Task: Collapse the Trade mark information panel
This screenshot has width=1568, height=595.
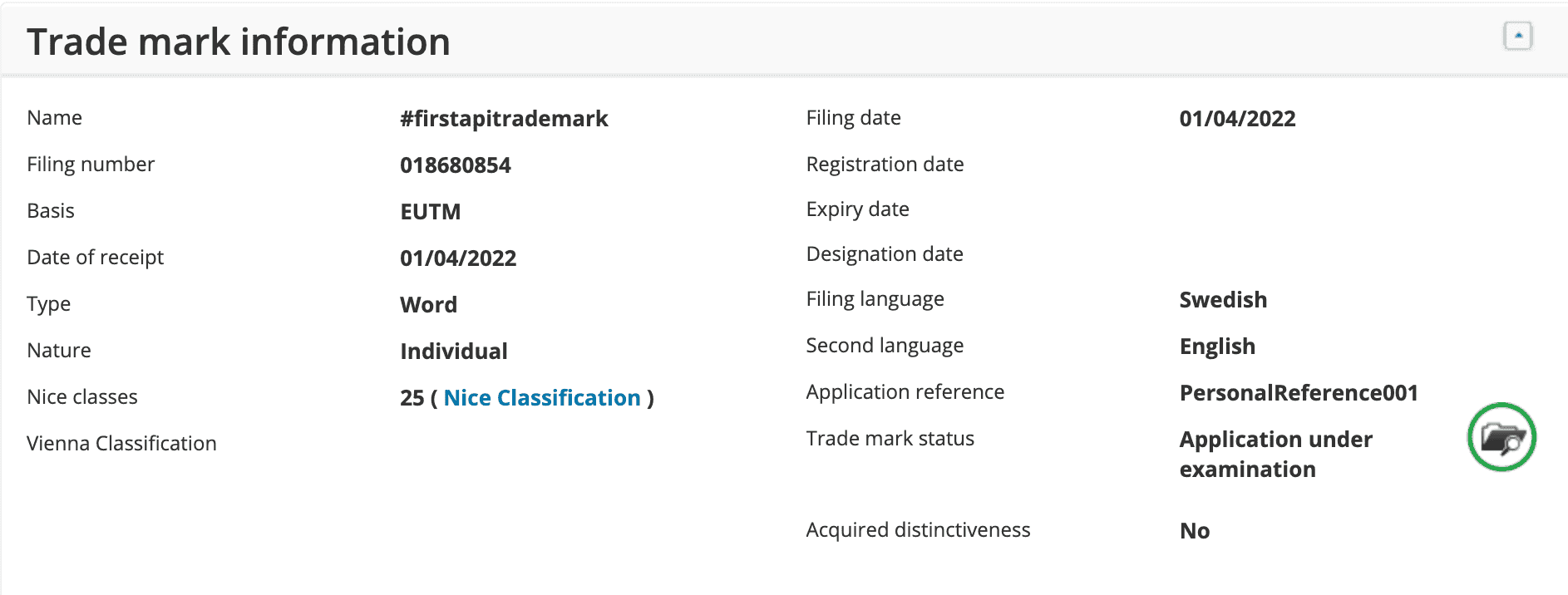Action: coord(1518,35)
